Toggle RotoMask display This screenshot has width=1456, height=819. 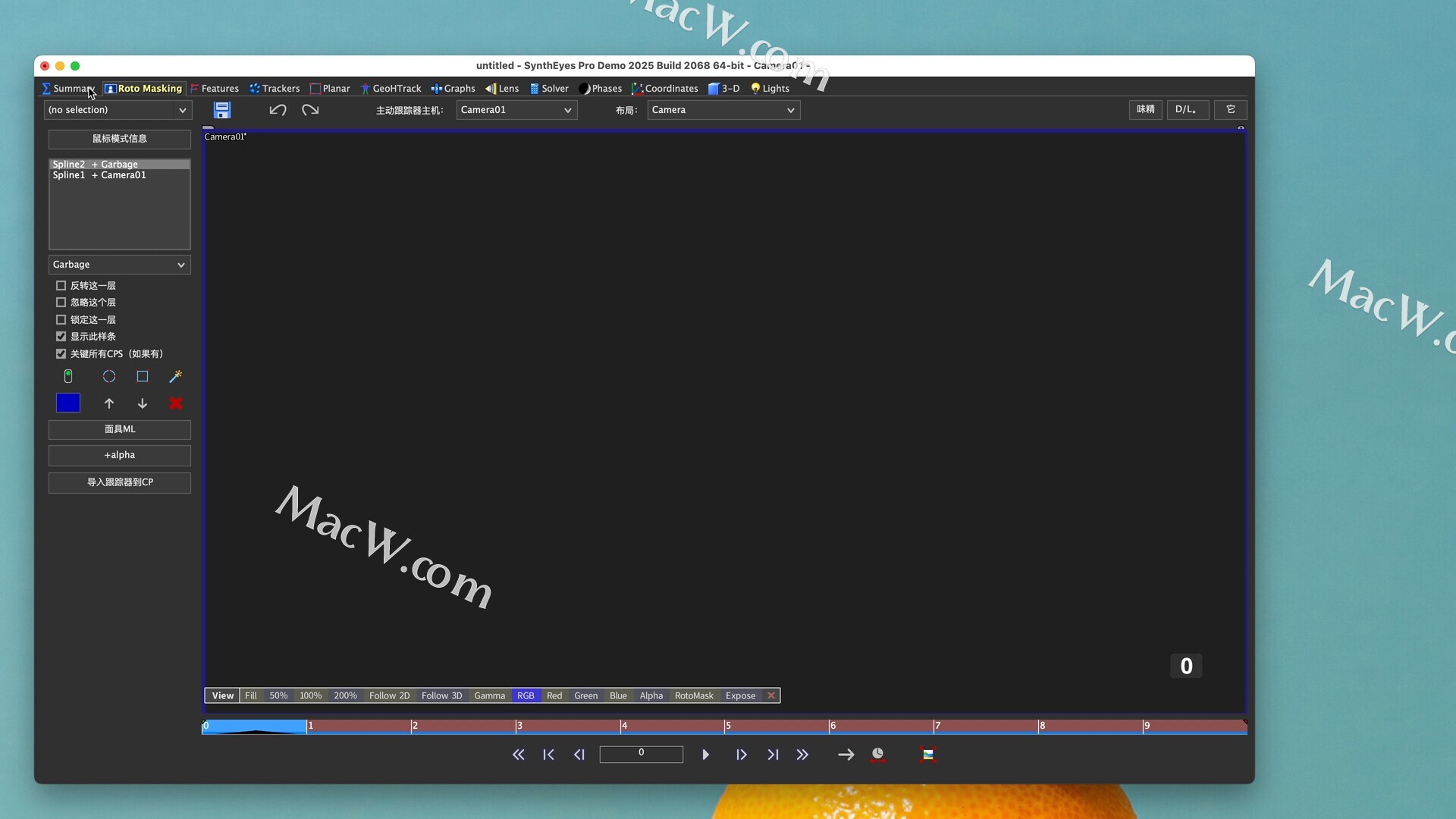pos(694,695)
